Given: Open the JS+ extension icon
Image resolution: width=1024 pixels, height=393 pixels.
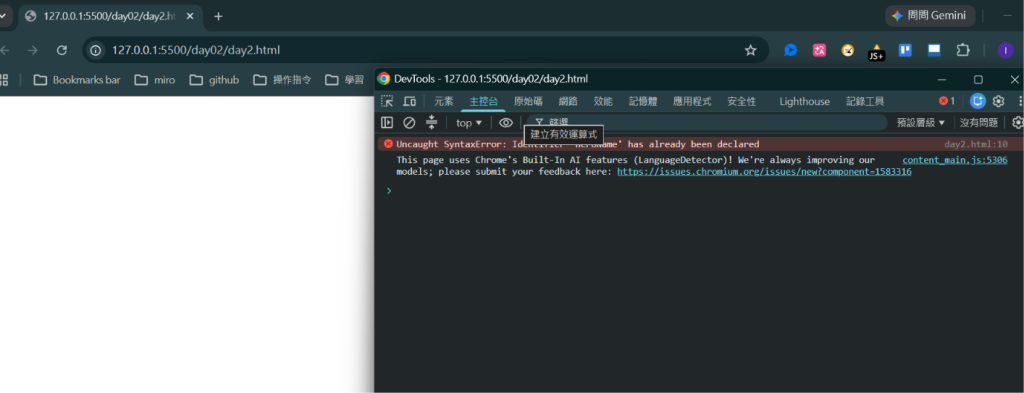Looking at the screenshot, I should [x=876, y=52].
